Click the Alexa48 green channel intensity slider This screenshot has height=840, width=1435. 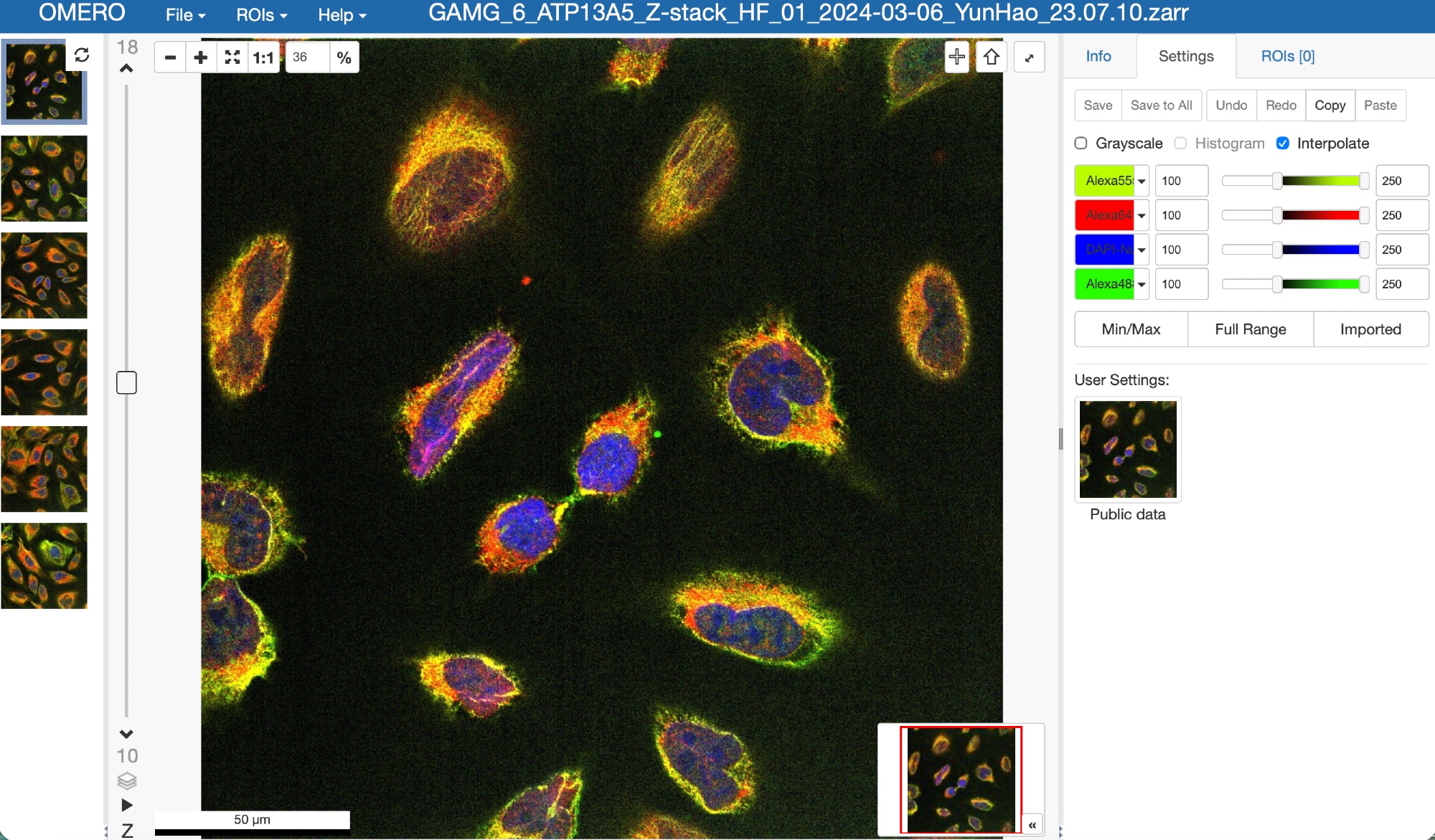(1320, 284)
